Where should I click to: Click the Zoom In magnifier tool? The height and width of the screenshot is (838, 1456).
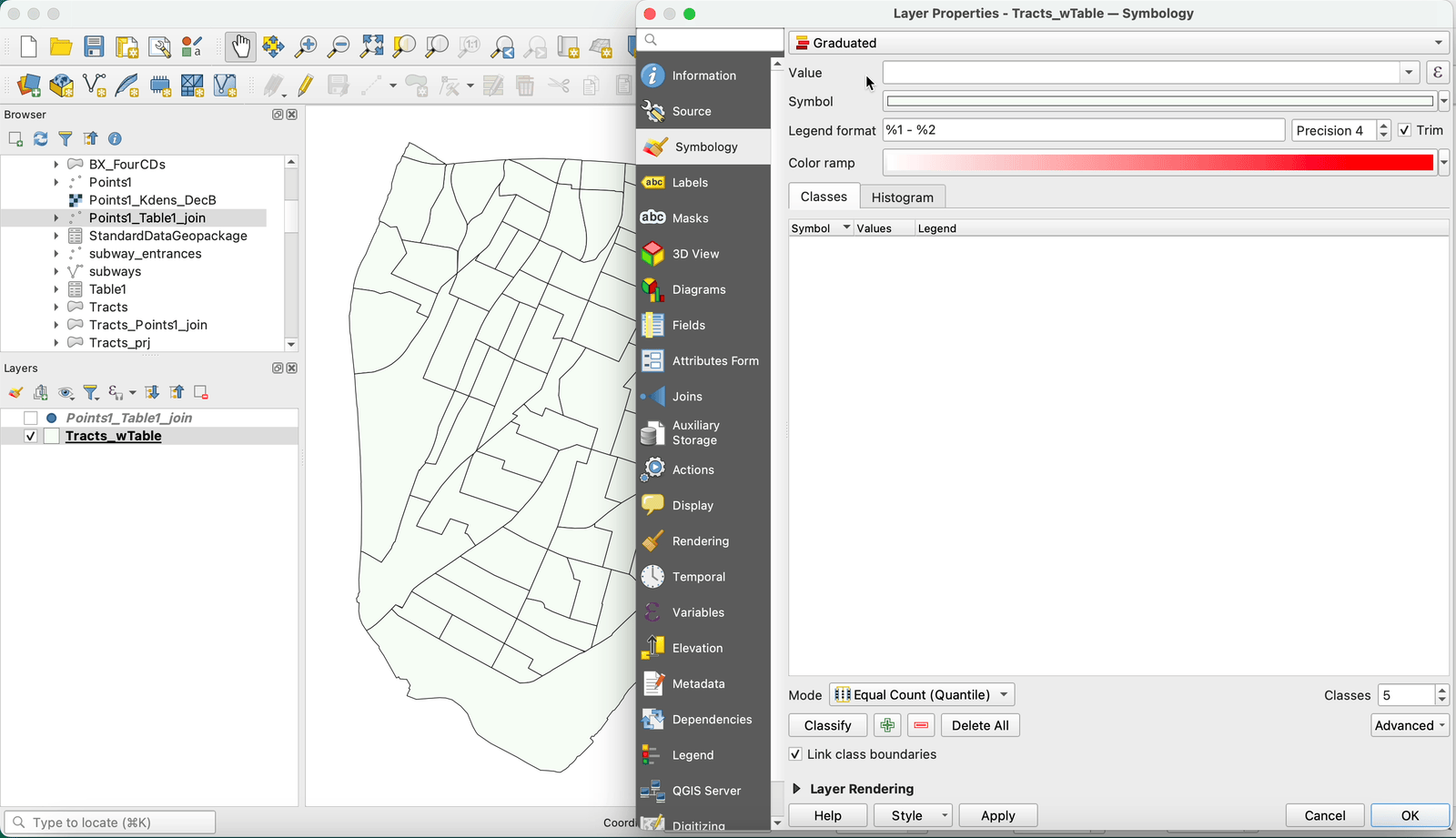306,46
